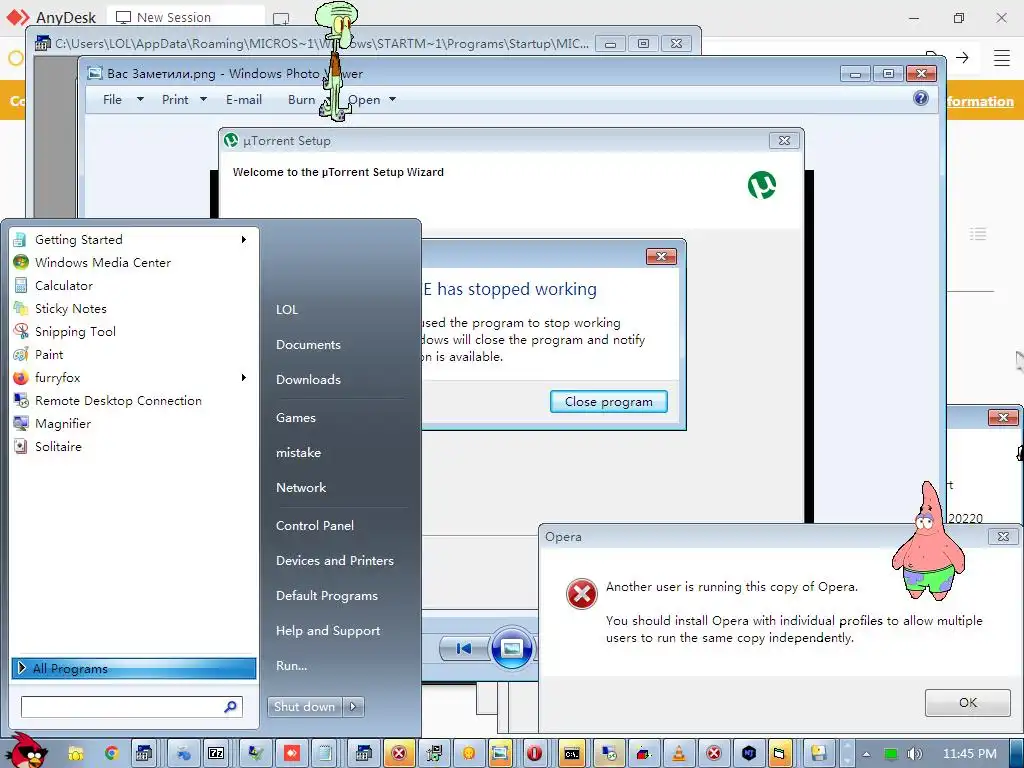
Task: Expand the Print dropdown arrow
Action: [x=203, y=99]
